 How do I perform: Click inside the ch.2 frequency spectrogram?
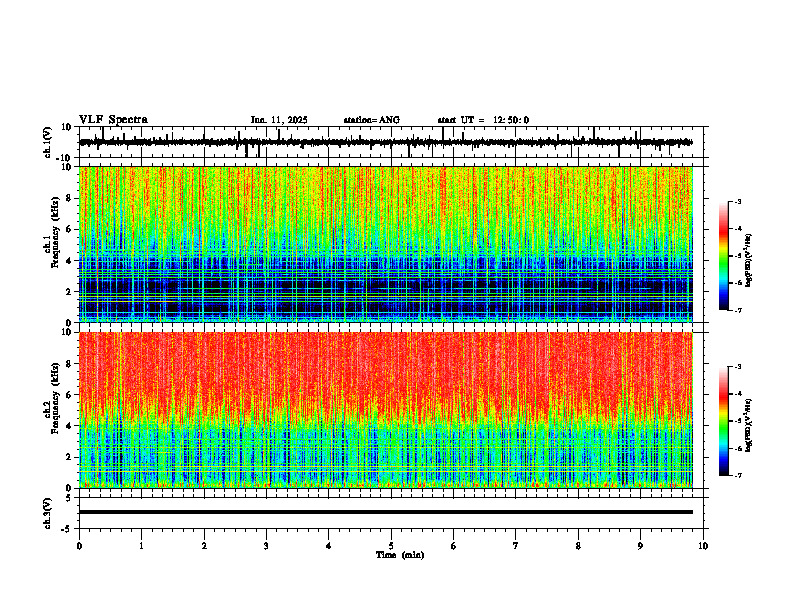coord(386,410)
